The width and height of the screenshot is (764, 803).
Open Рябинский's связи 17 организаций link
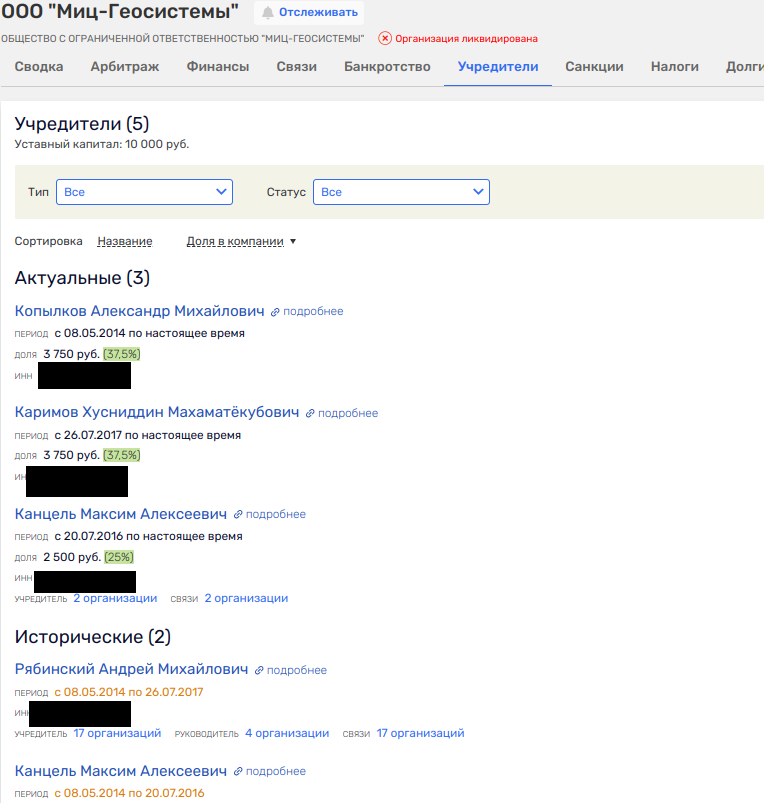420,733
